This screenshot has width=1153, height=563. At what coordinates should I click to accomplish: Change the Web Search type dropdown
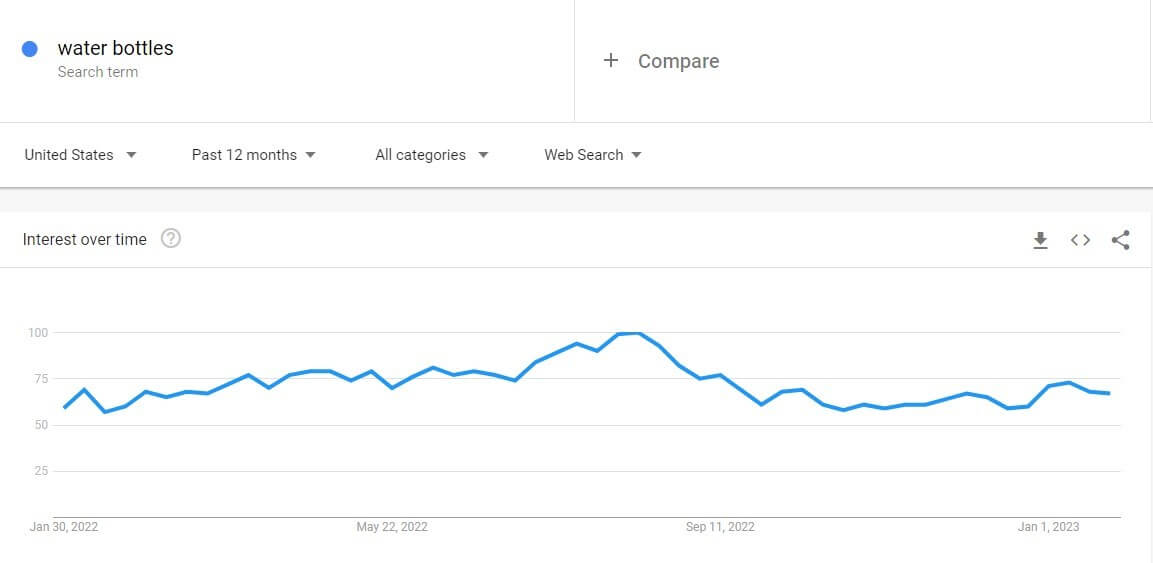[x=593, y=155]
